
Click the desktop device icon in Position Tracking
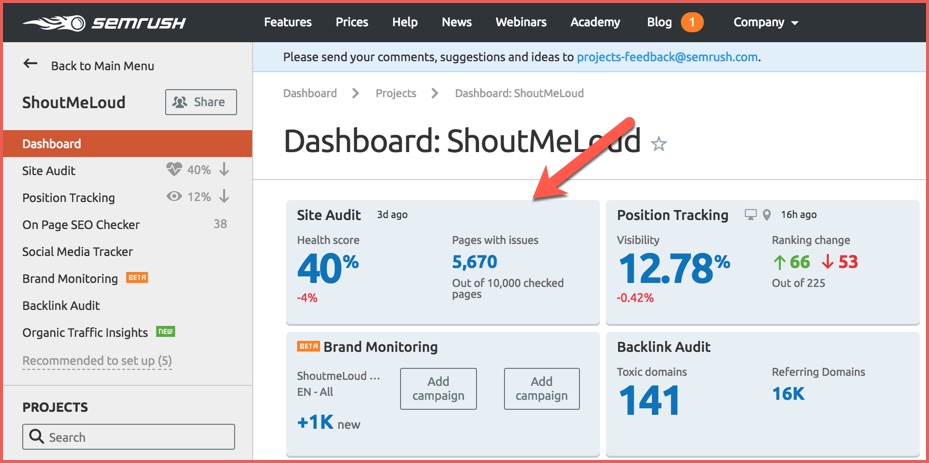(751, 215)
